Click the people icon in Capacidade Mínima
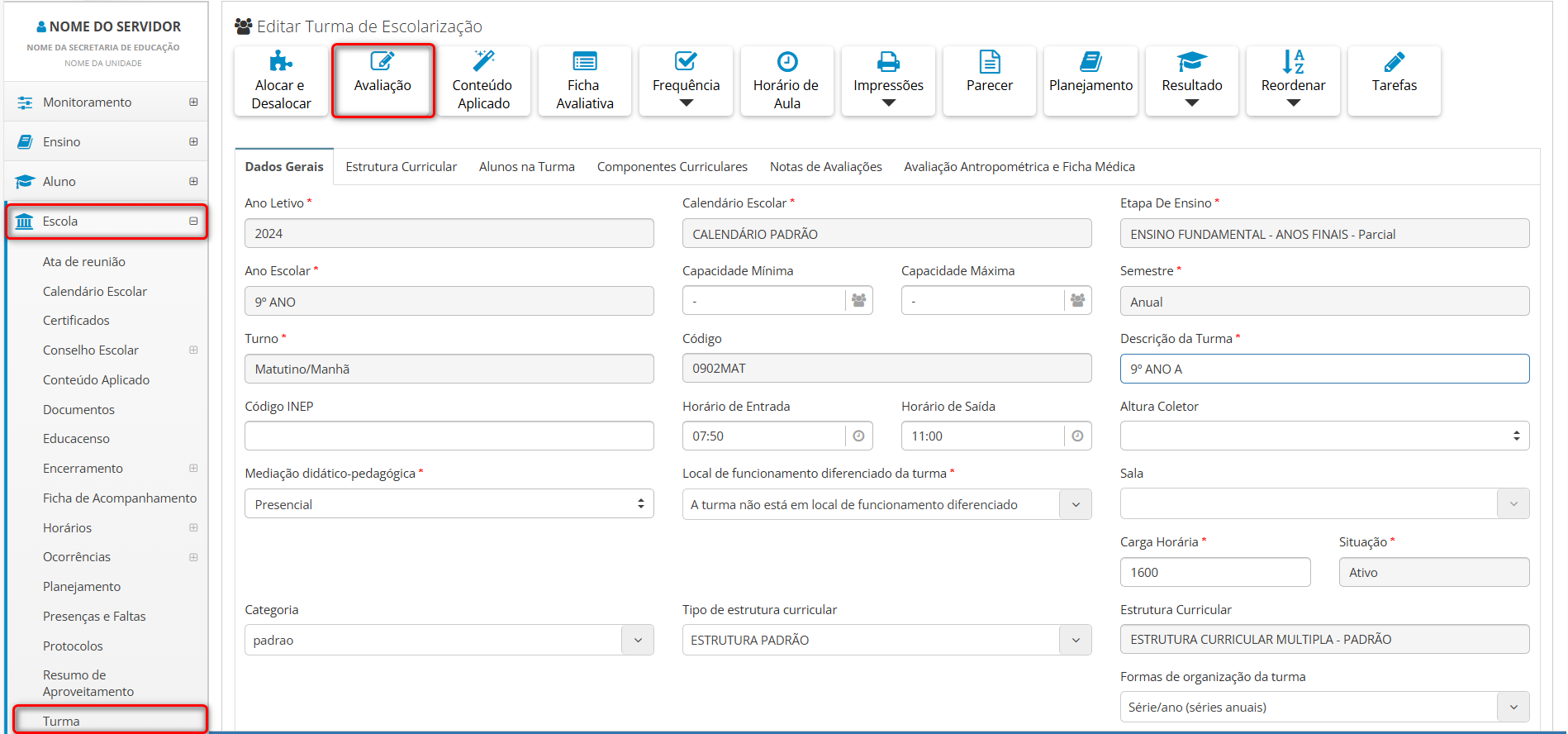The image size is (1568, 734). [859, 301]
